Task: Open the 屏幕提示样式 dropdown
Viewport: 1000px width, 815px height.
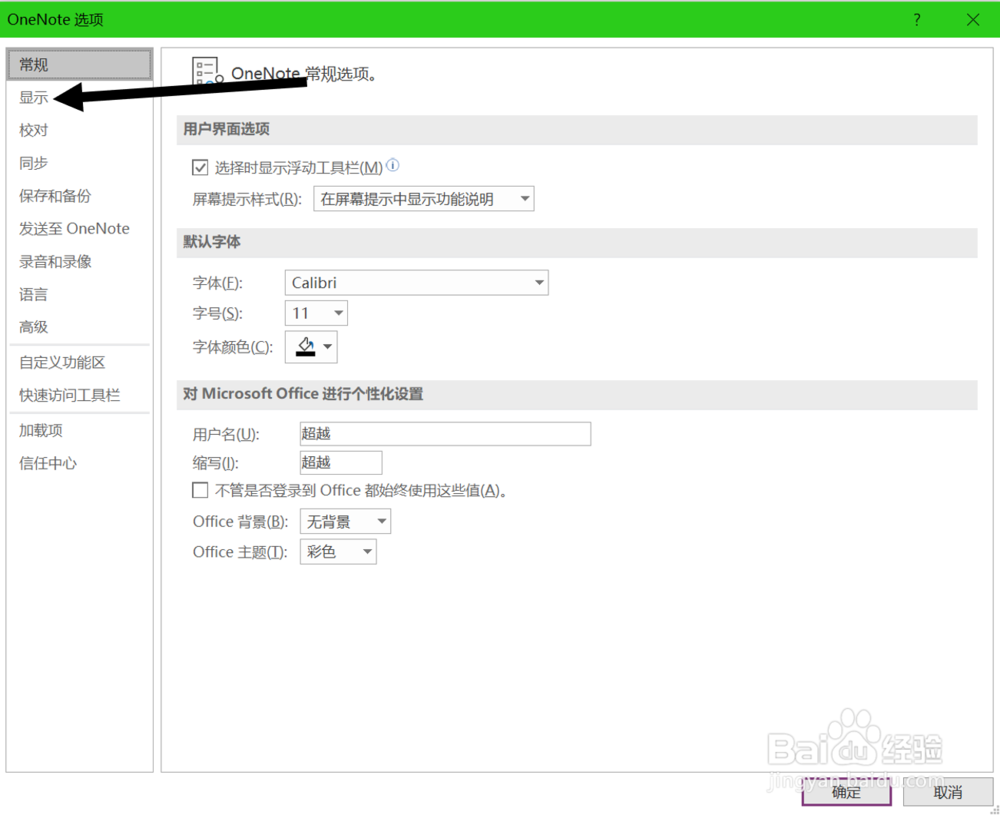Action: (423, 199)
